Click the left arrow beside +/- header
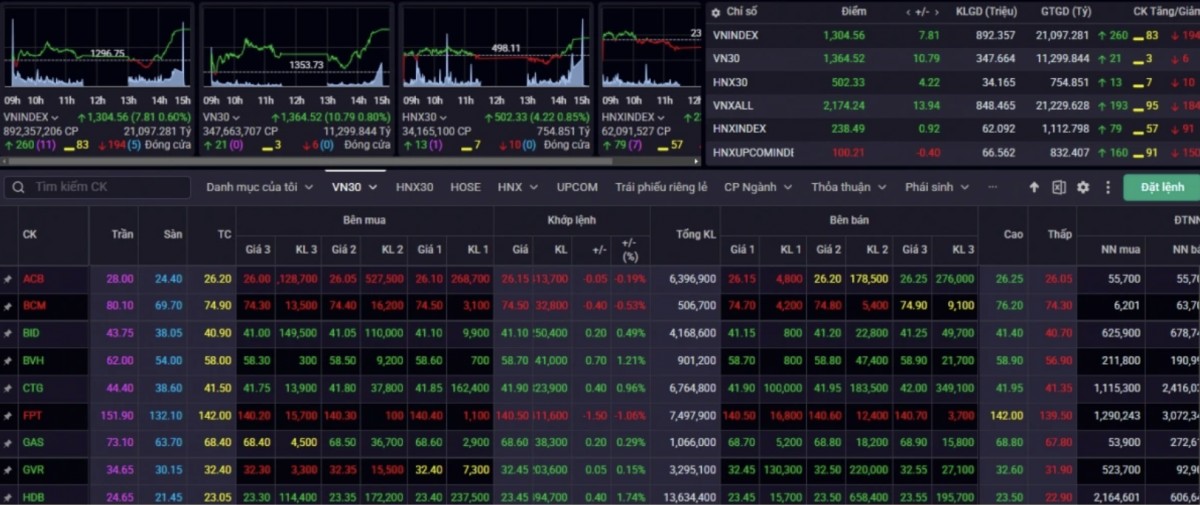The height and width of the screenshot is (505, 1200). pyautogui.click(x=909, y=12)
